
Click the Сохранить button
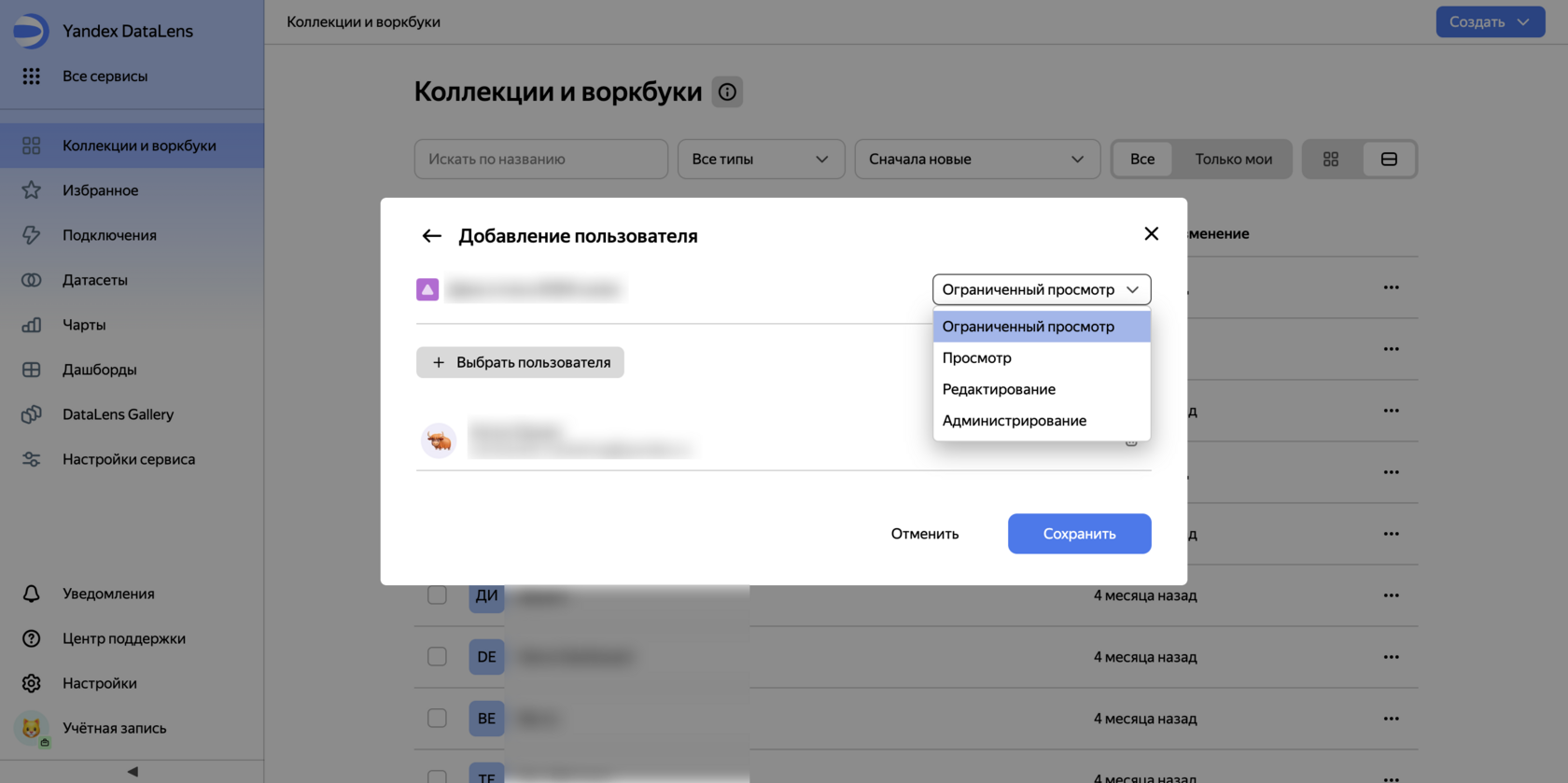1080,534
